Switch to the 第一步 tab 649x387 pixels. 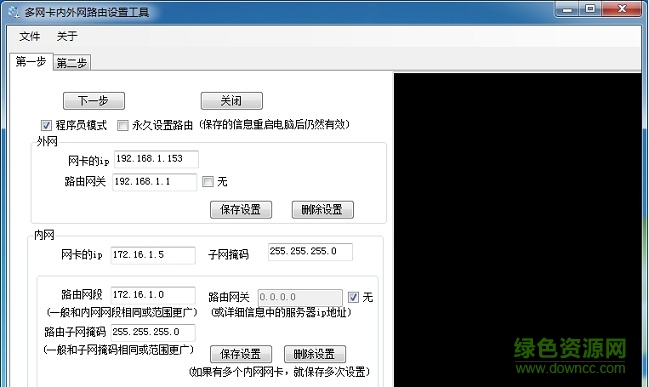(31, 62)
